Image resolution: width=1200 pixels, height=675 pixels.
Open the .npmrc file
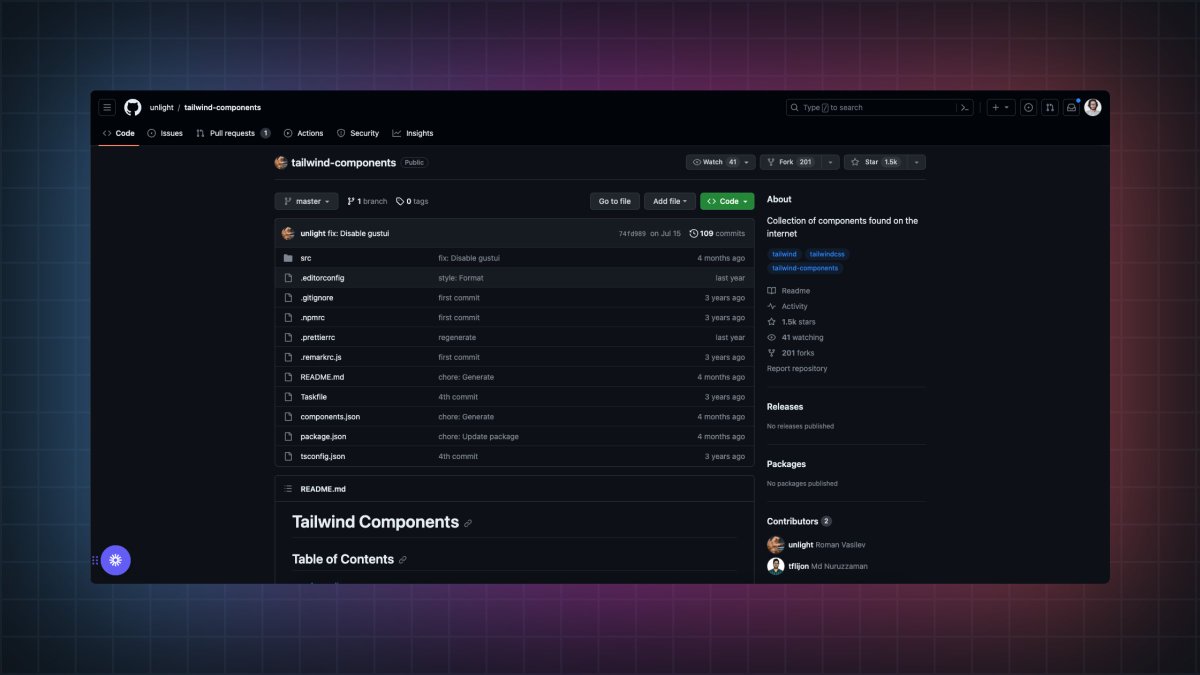click(x=312, y=318)
